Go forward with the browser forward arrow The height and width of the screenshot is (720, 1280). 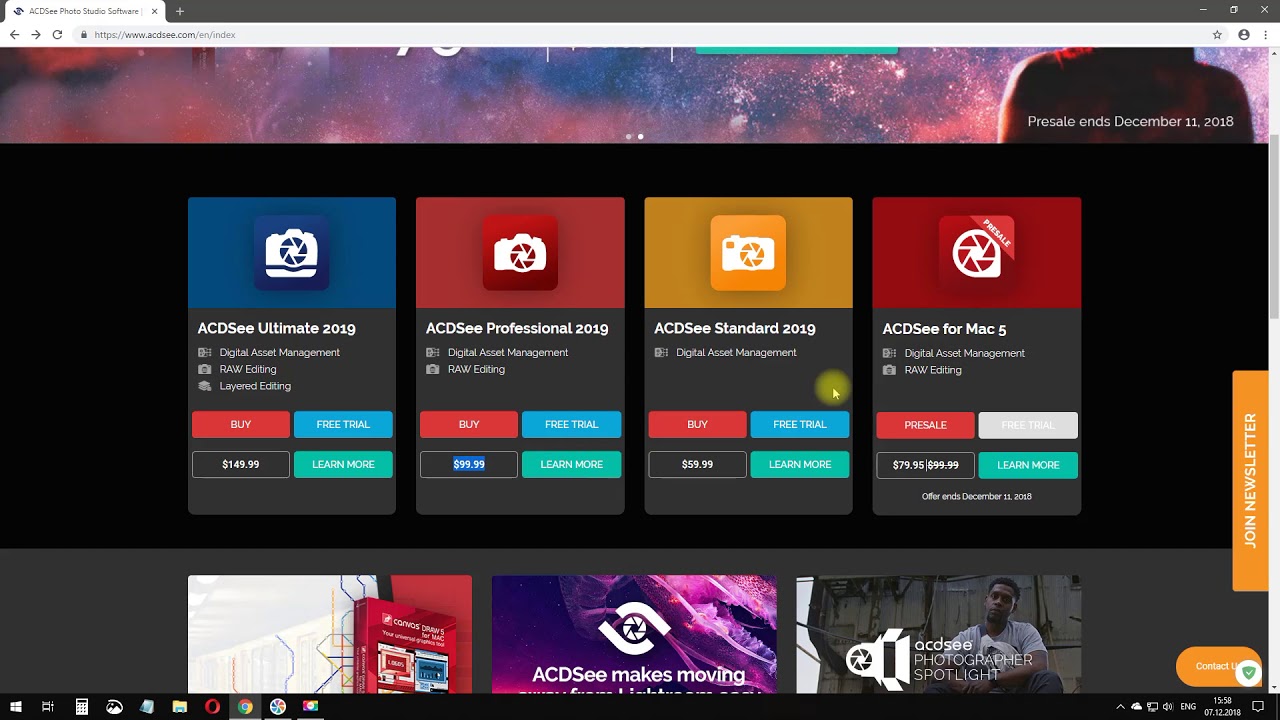[36, 34]
